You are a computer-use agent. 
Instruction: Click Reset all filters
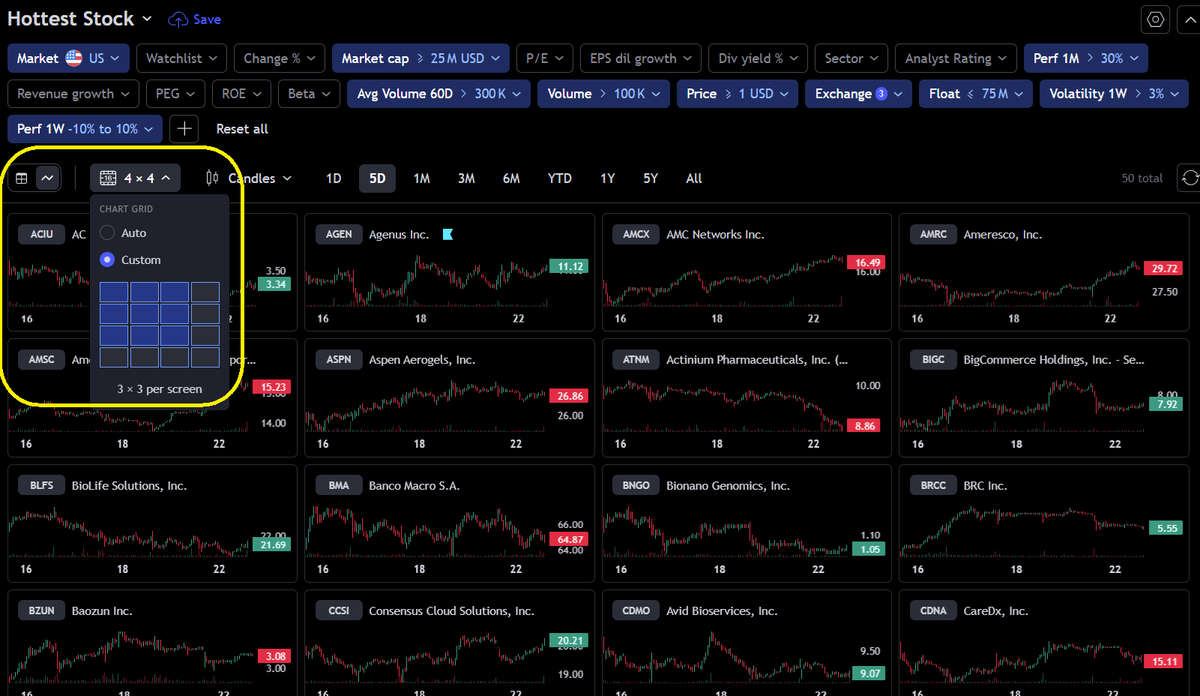tap(242, 129)
